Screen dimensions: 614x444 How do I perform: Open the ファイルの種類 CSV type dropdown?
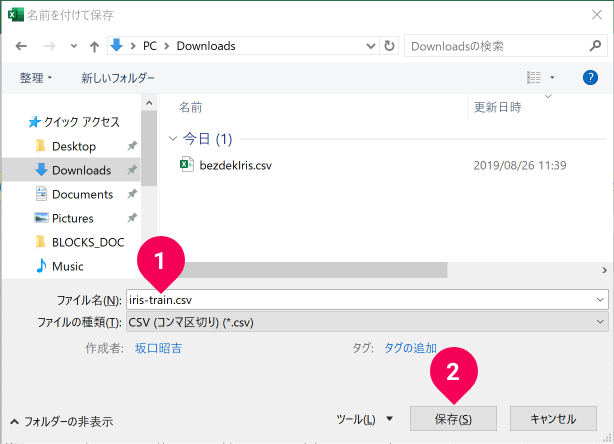(367, 322)
